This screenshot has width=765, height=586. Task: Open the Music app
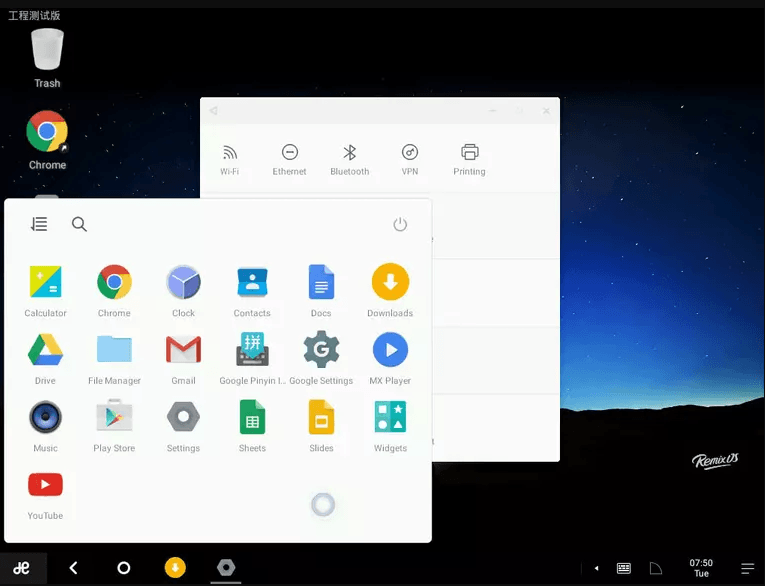tap(45, 426)
